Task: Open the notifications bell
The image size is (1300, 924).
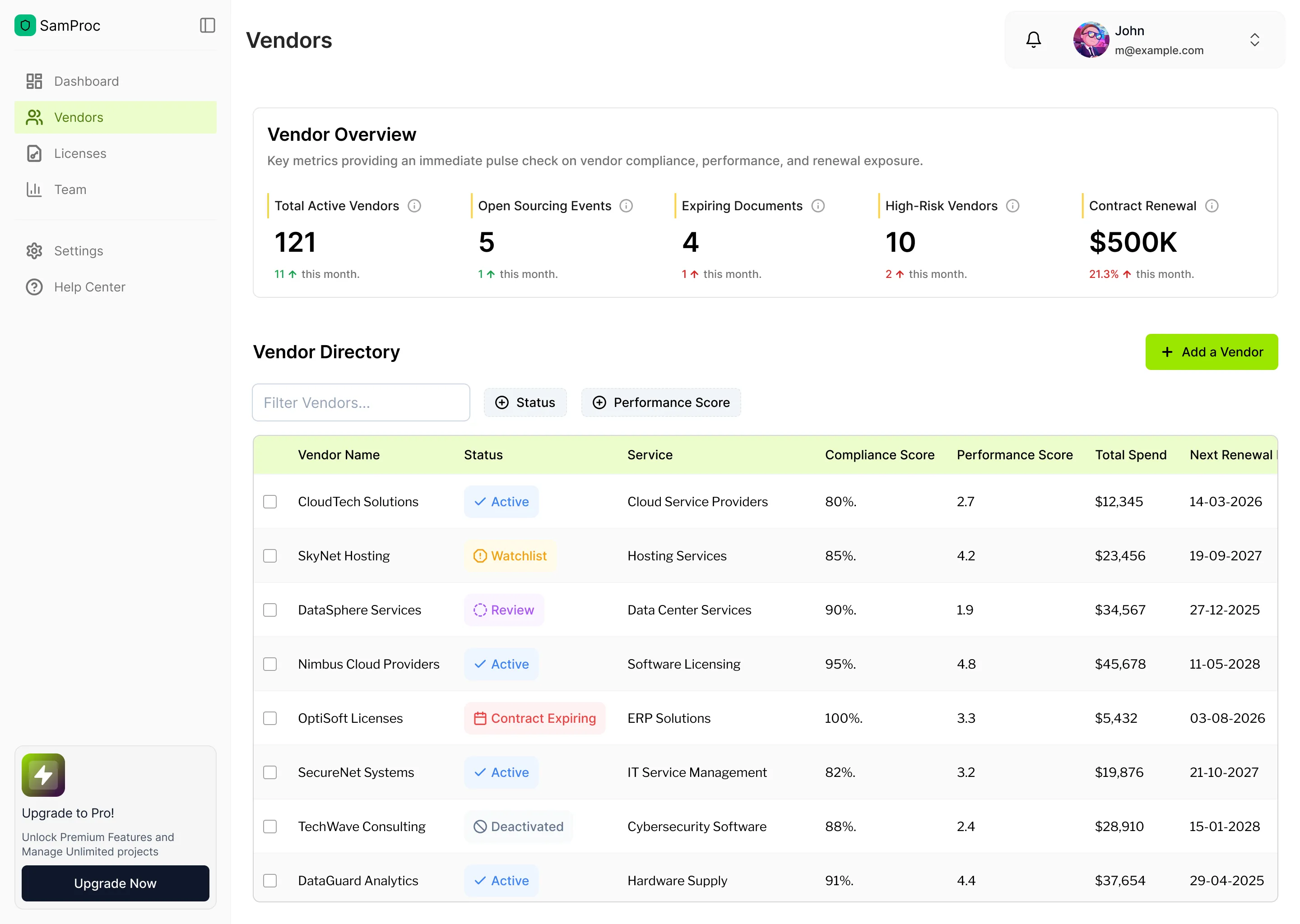Action: [x=1034, y=39]
